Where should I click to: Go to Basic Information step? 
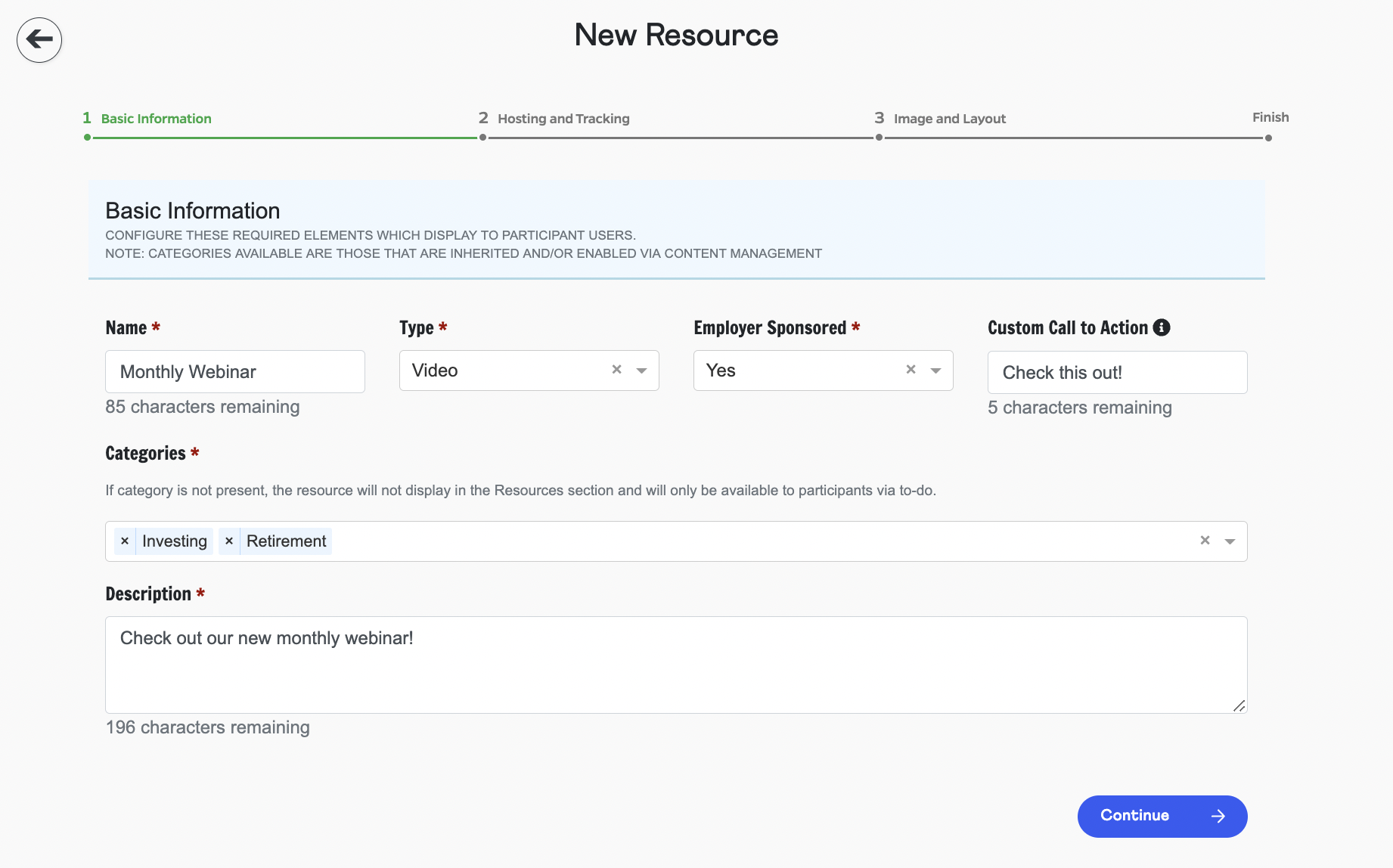pyautogui.click(x=156, y=119)
